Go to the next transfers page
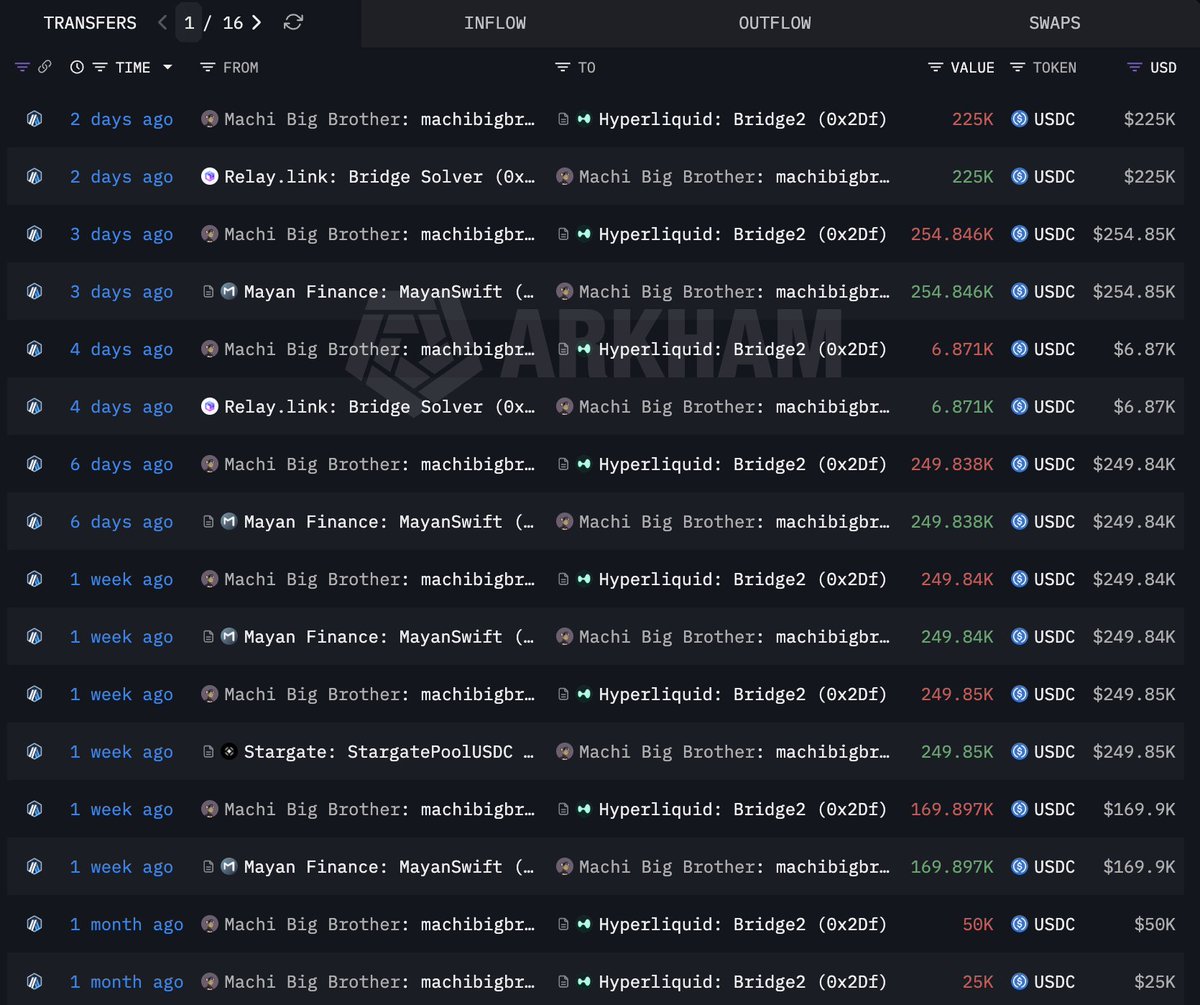This screenshot has height=1005, width=1200. pyautogui.click(x=257, y=22)
